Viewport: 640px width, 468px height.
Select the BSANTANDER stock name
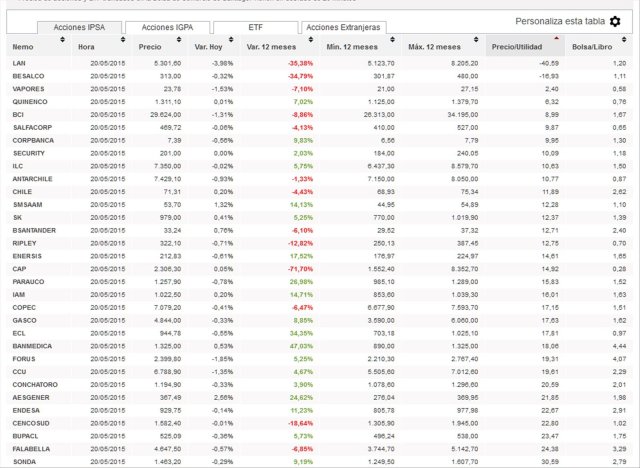click(x=34, y=230)
